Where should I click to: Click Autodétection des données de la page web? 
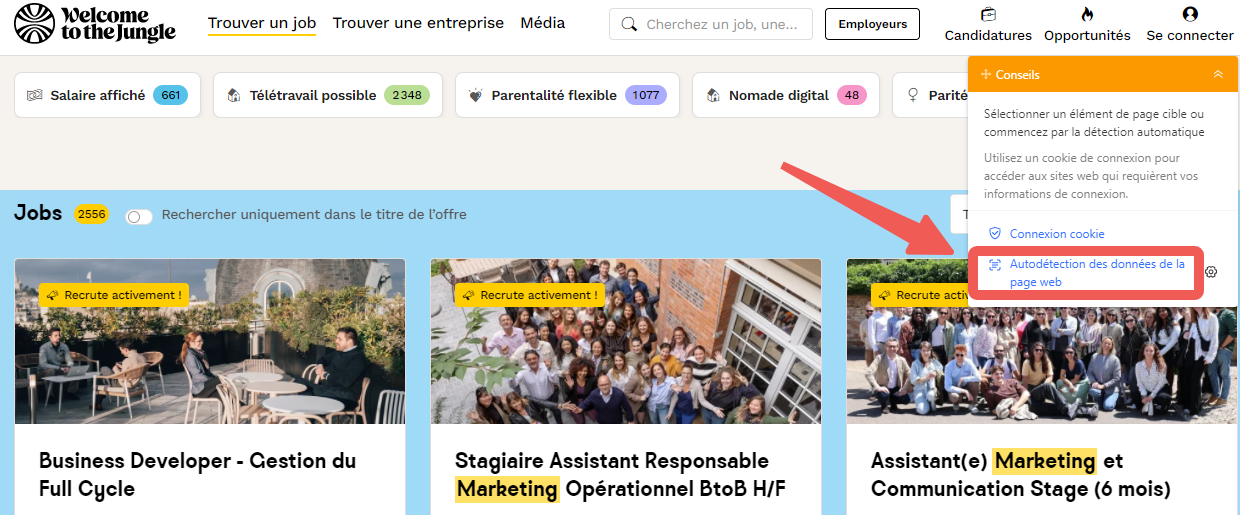(x=1097, y=273)
